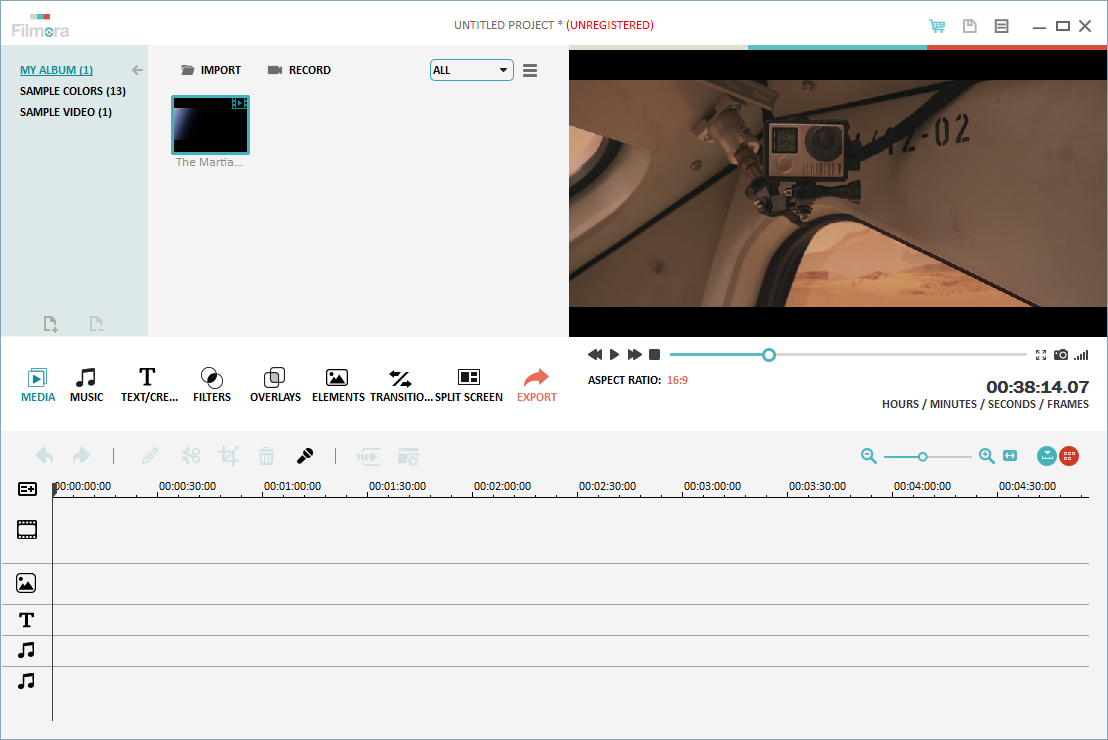Click zoom to fit timeline icon
The height and width of the screenshot is (740, 1108).
tap(1010, 456)
